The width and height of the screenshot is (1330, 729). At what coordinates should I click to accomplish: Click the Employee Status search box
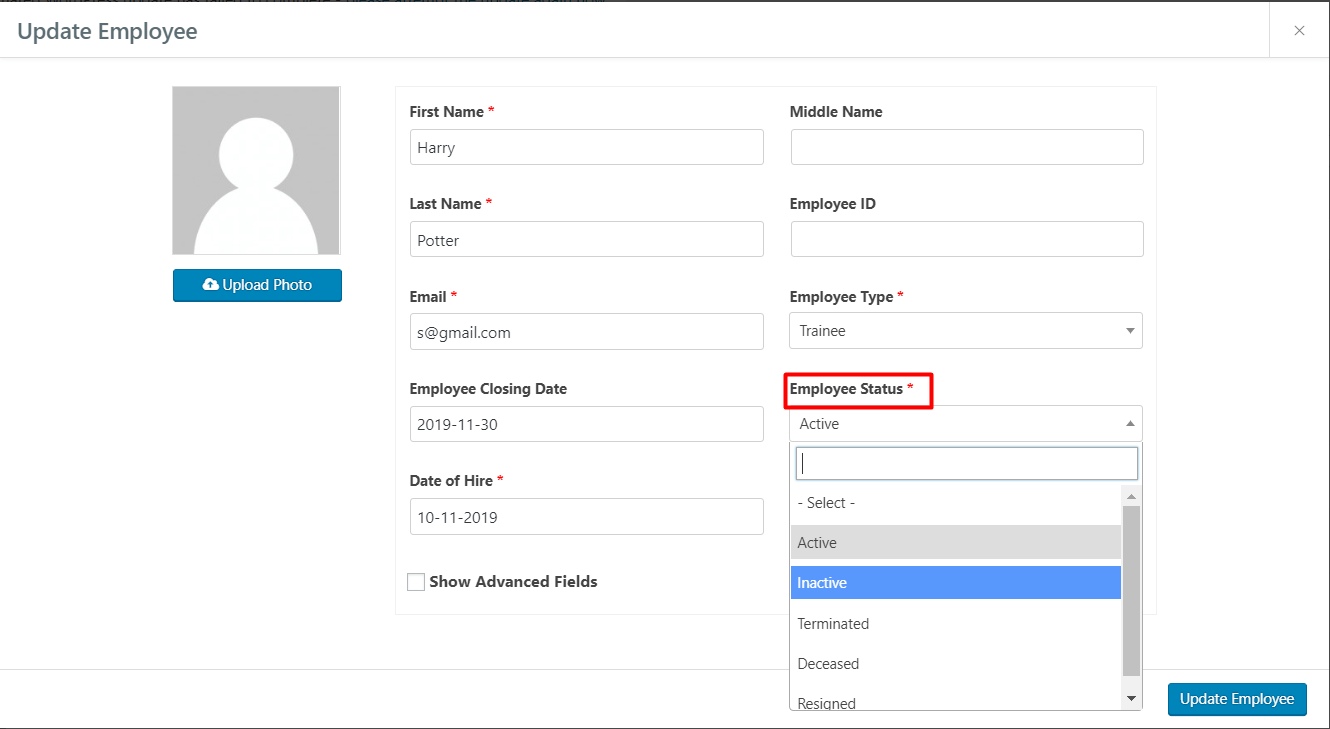click(965, 462)
